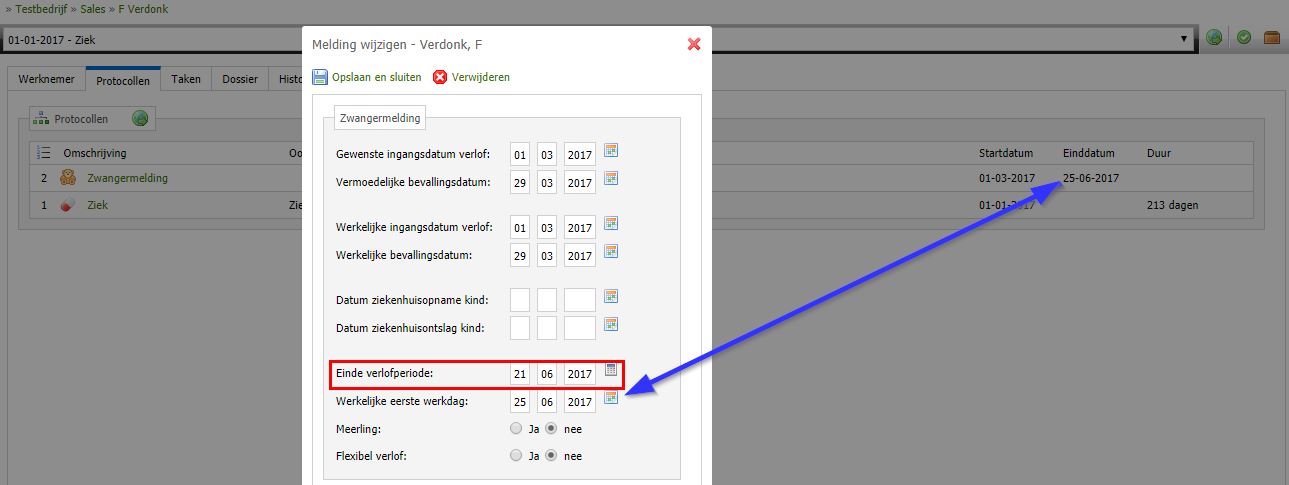Image resolution: width=1289 pixels, height=485 pixels.
Task: Click the 213 dagen duration cell
Action: [1173, 205]
